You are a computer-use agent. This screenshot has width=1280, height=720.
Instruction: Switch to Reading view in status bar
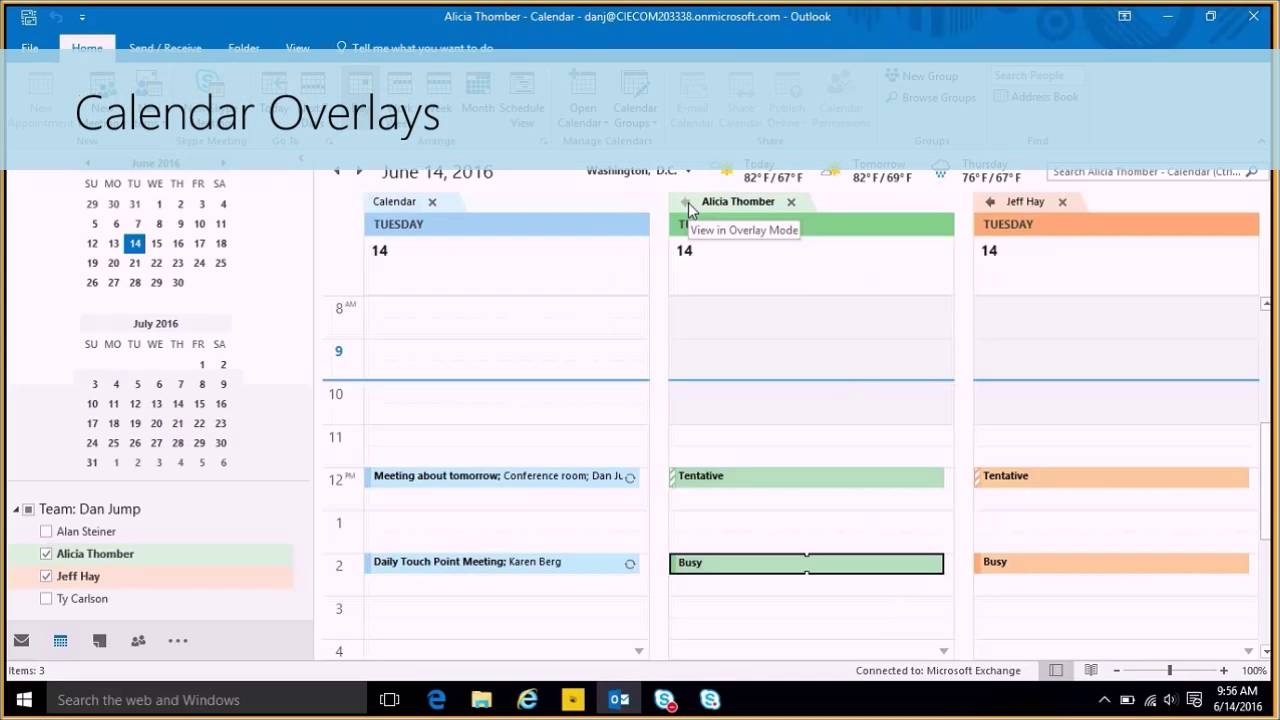(x=1091, y=670)
